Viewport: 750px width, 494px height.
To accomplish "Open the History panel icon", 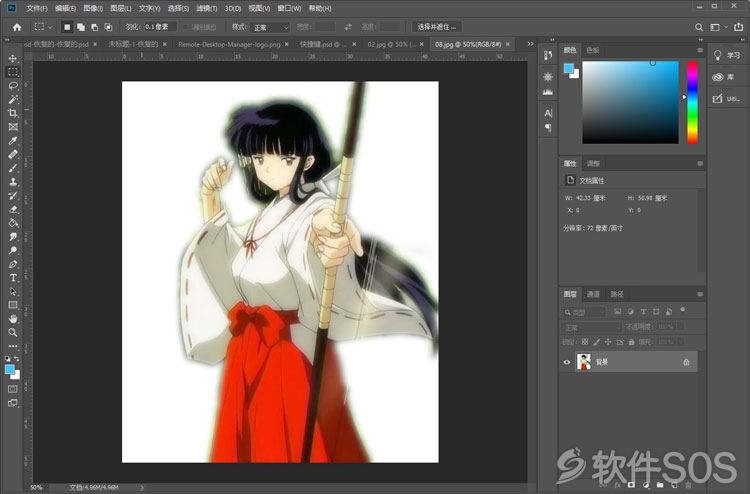I will [548, 55].
